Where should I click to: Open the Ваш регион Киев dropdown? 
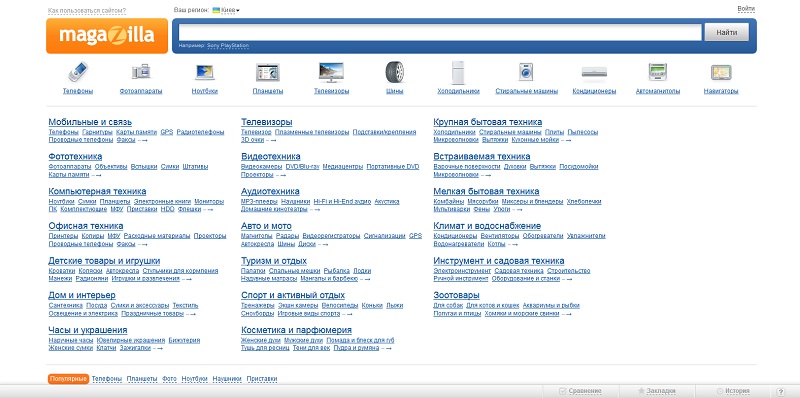pyautogui.click(x=226, y=10)
